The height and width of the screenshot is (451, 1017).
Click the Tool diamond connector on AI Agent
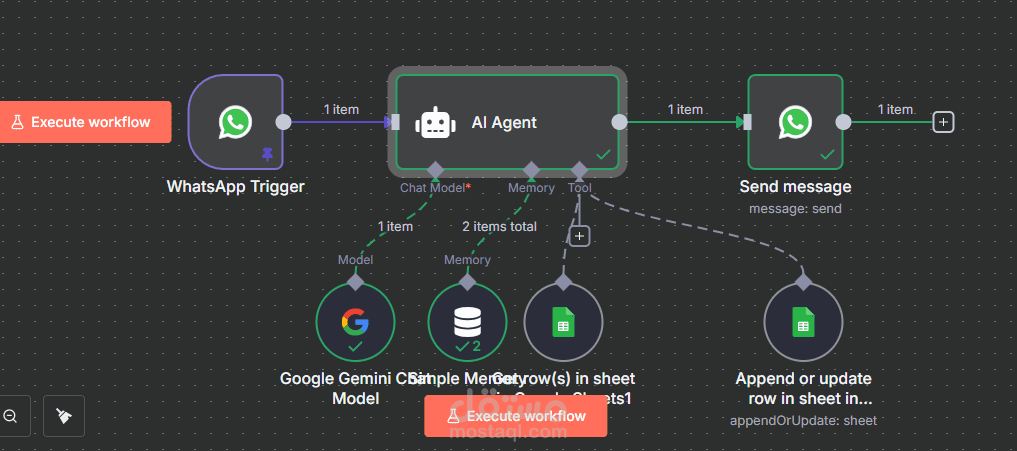(x=579, y=170)
